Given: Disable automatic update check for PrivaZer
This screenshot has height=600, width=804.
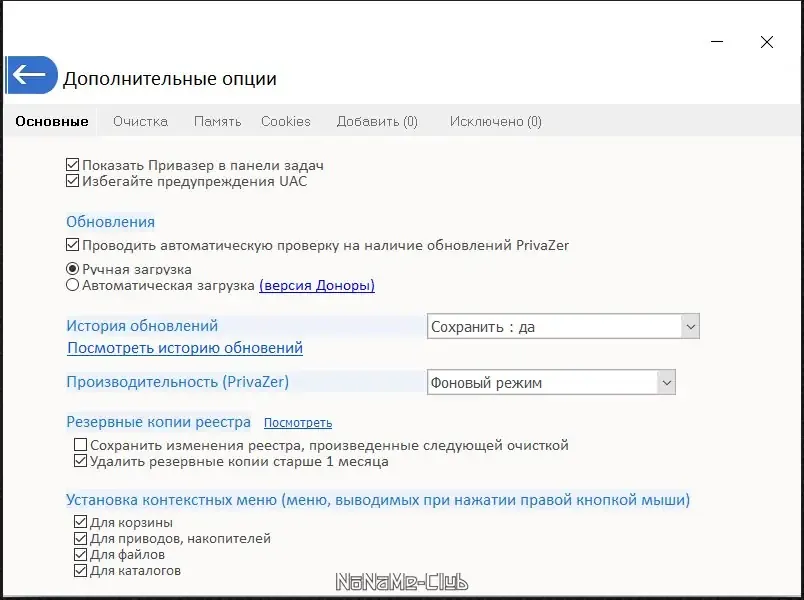Looking at the screenshot, I should [x=72, y=245].
